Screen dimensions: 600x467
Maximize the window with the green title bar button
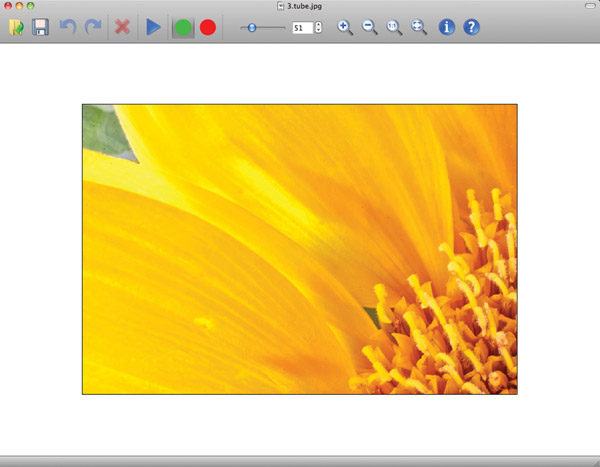pos(30,6)
